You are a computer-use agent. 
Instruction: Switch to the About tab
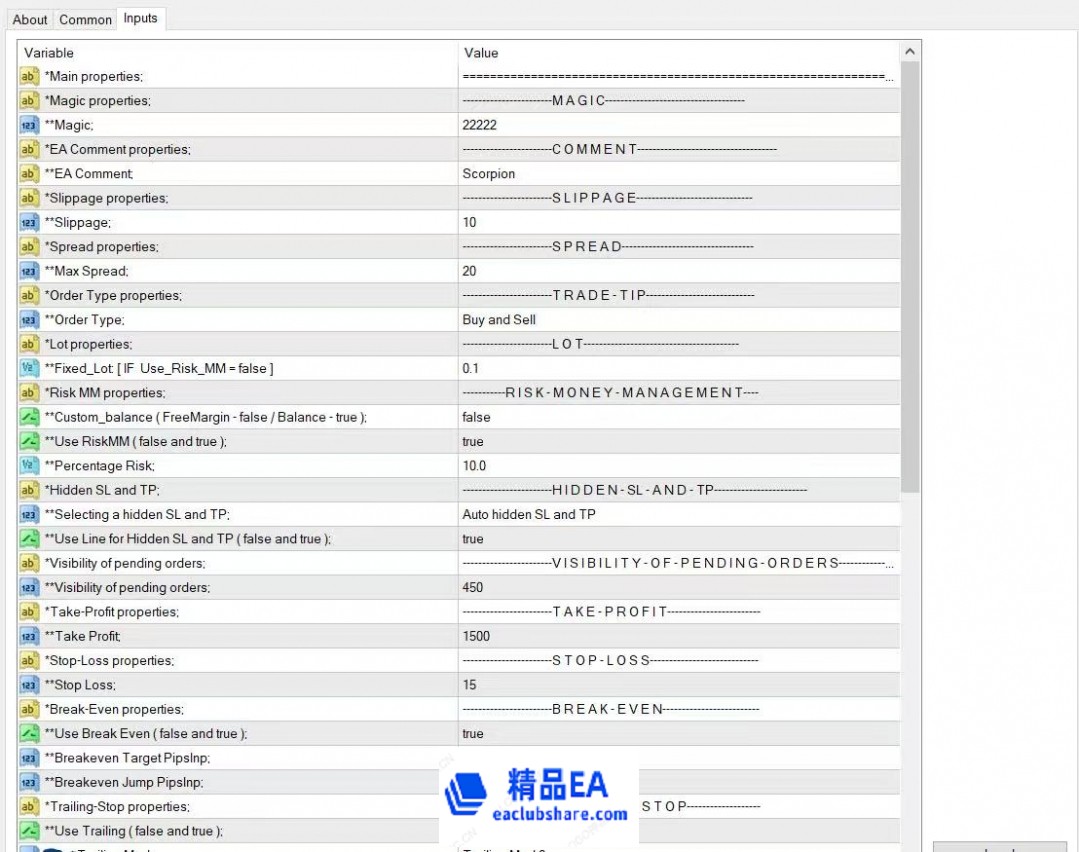click(30, 19)
